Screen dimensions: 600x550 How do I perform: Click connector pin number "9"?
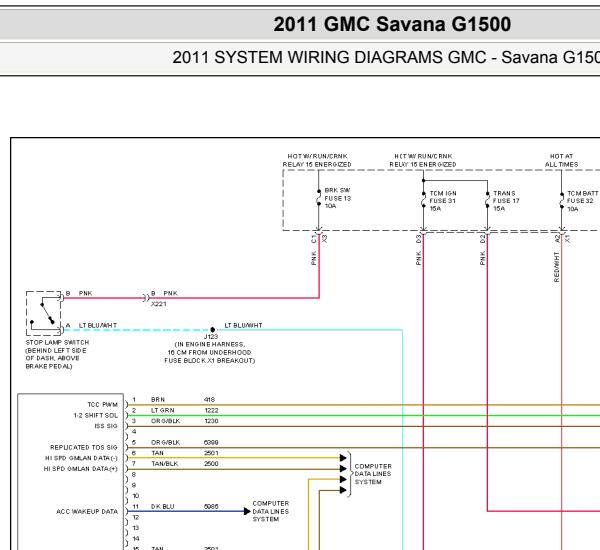click(134, 485)
